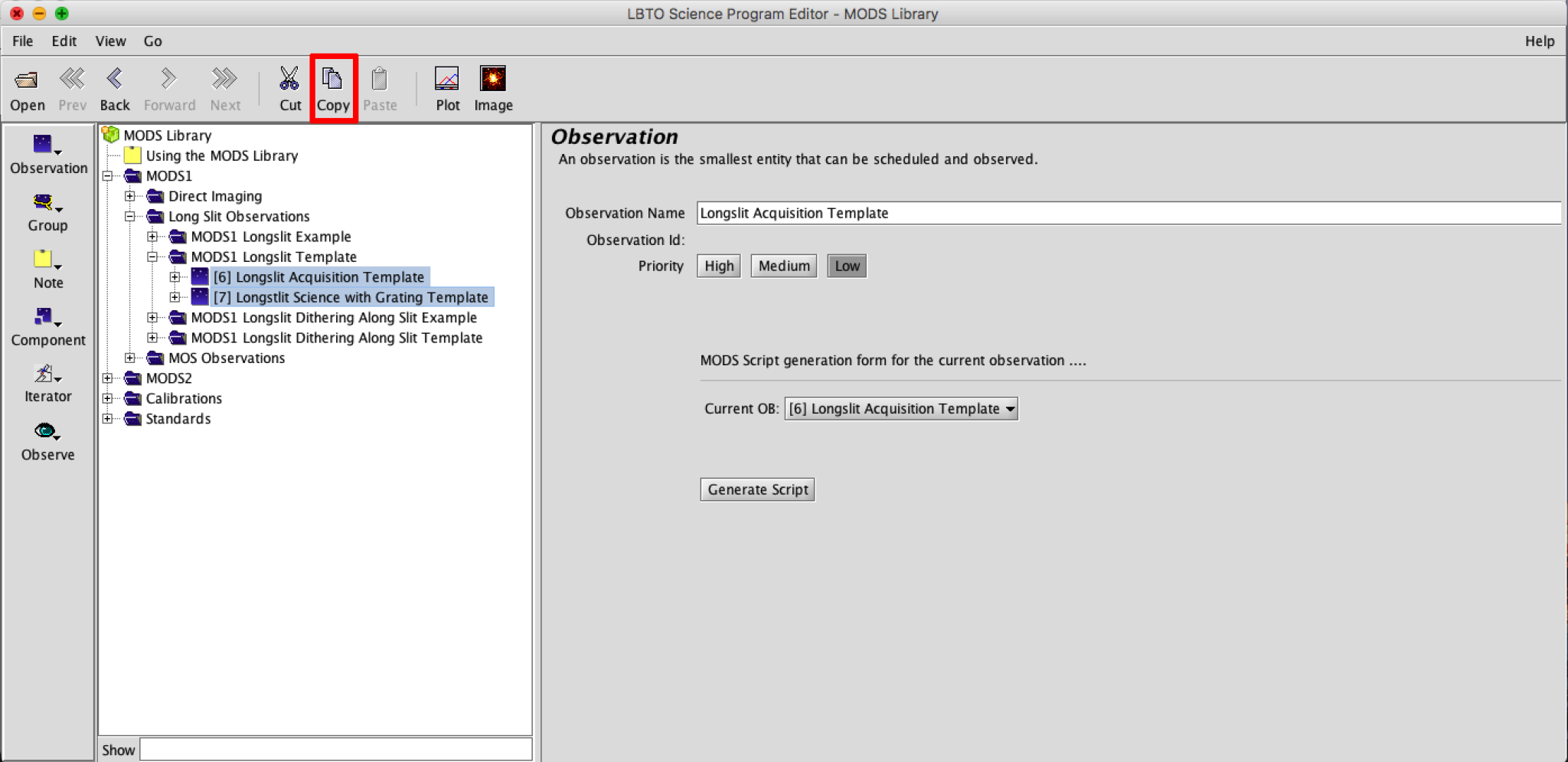Click the Observe eye icon
The image size is (1568, 762).
(47, 431)
